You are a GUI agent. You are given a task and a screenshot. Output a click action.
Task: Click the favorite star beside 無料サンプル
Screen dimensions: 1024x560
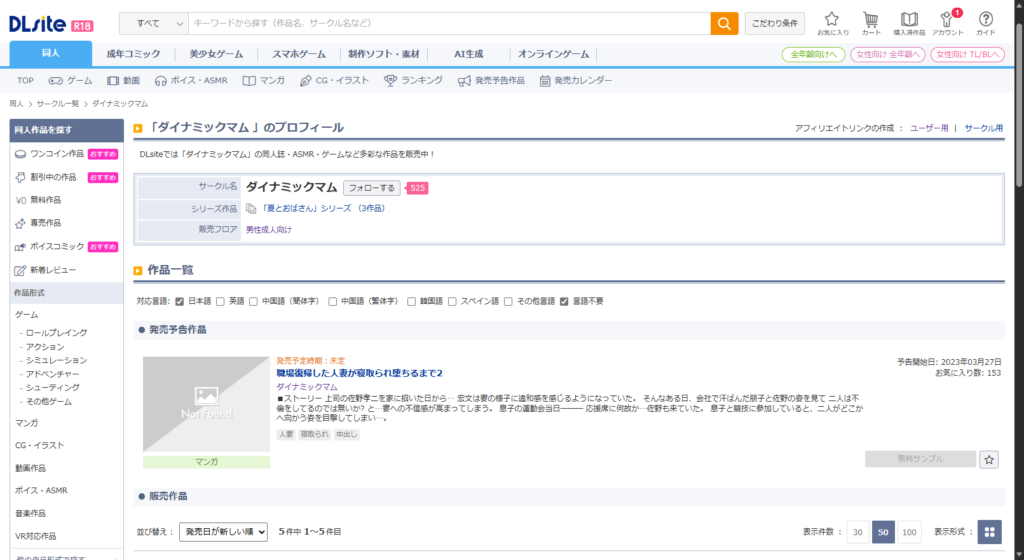coord(989,459)
